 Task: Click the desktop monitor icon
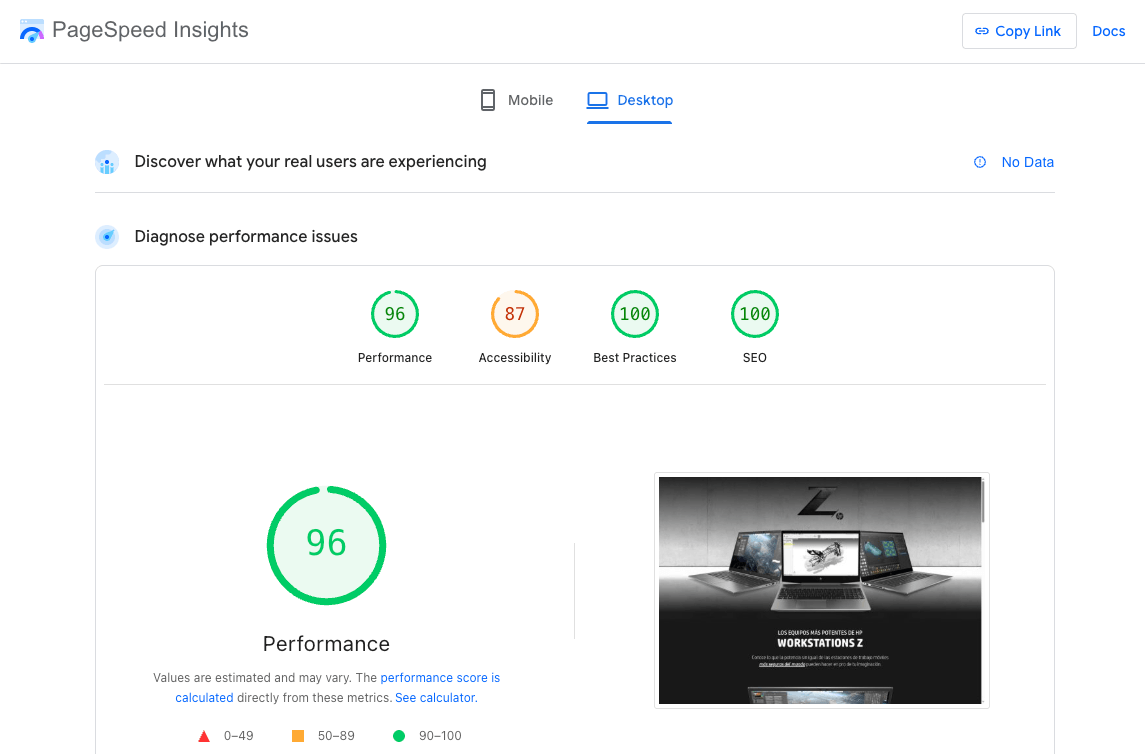pyautogui.click(x=597, y=99)
